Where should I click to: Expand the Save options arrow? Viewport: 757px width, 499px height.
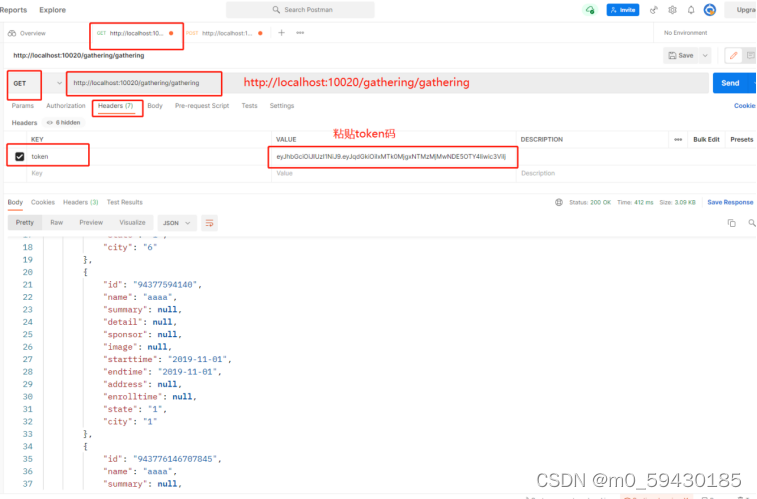point(705,55)
